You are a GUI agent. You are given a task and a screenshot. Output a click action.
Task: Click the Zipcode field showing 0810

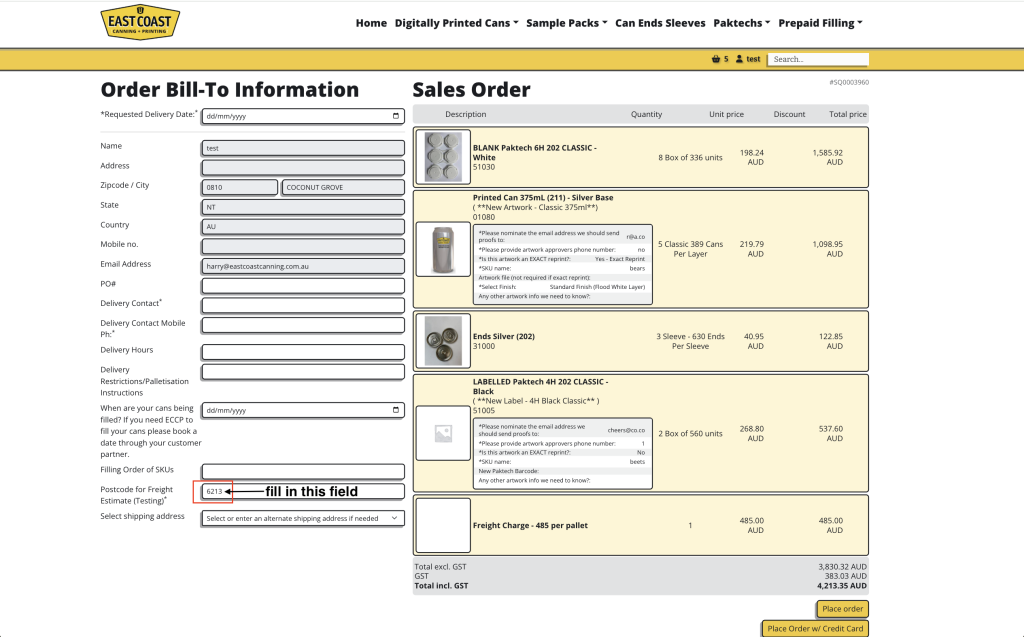[x=240, y=188]
